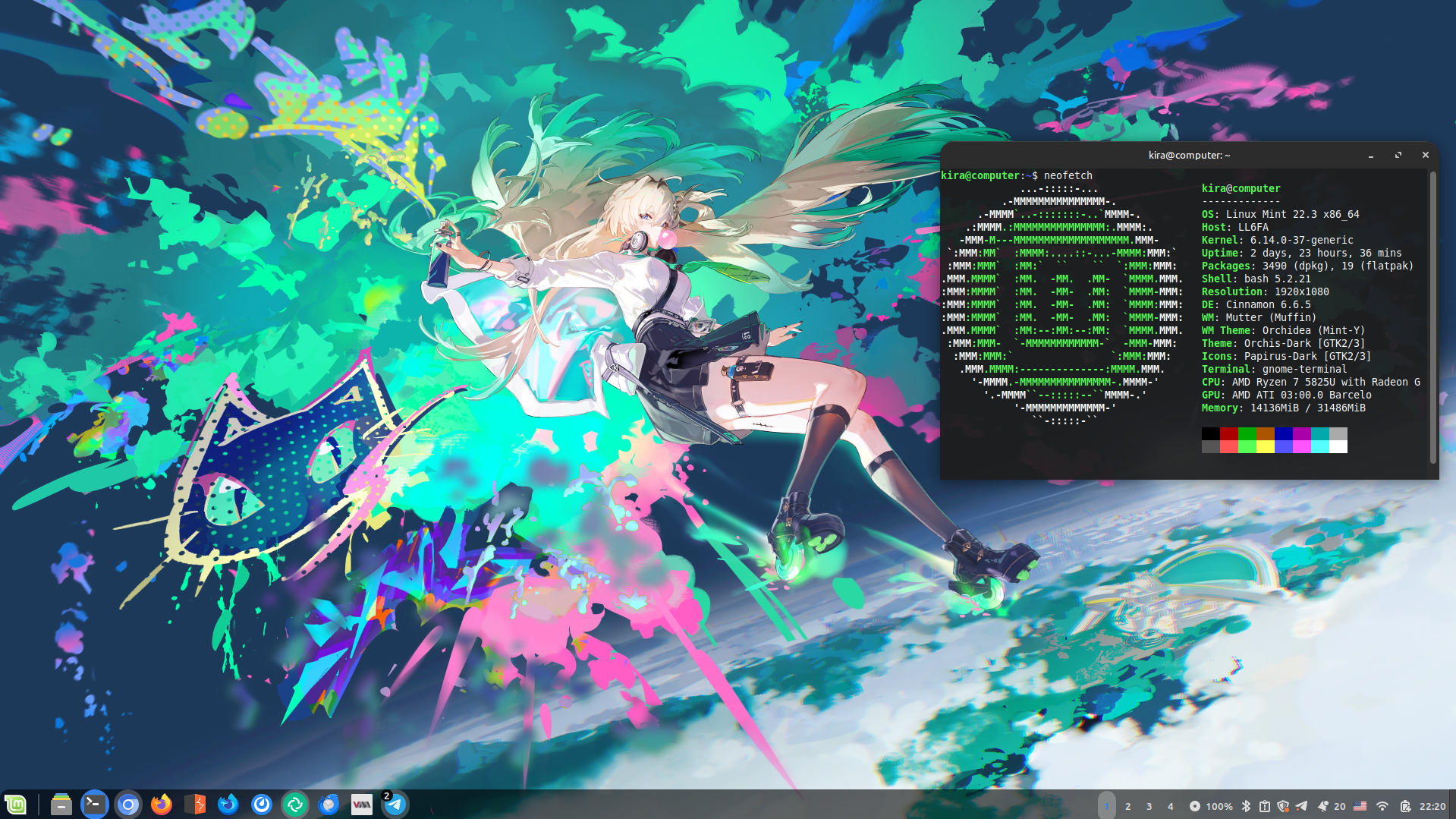Click the 'Packages: 3490 (dpkg)' line

pyautogui.click(x=1308, y=266)
